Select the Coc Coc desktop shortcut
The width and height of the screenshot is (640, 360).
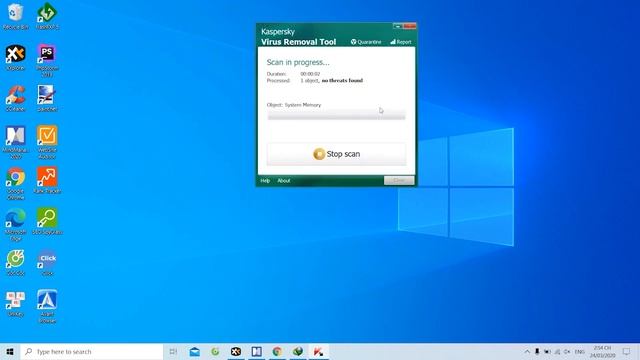(16, 262)
